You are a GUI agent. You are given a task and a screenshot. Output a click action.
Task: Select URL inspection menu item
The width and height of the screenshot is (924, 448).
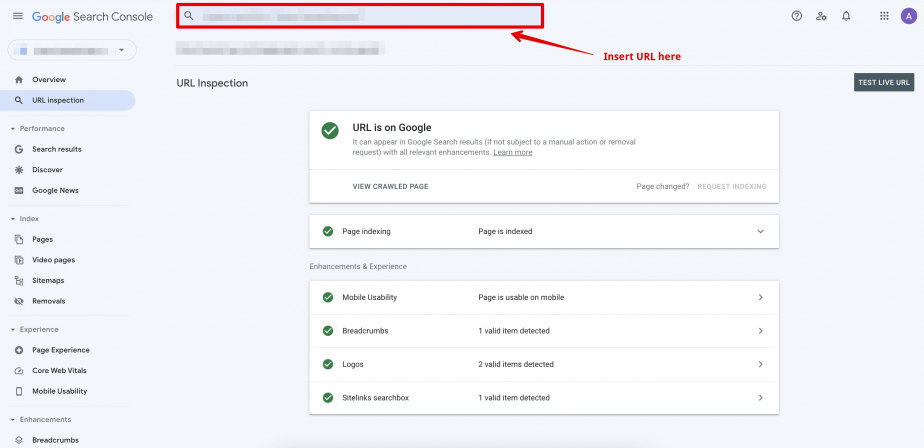[68, 100]
